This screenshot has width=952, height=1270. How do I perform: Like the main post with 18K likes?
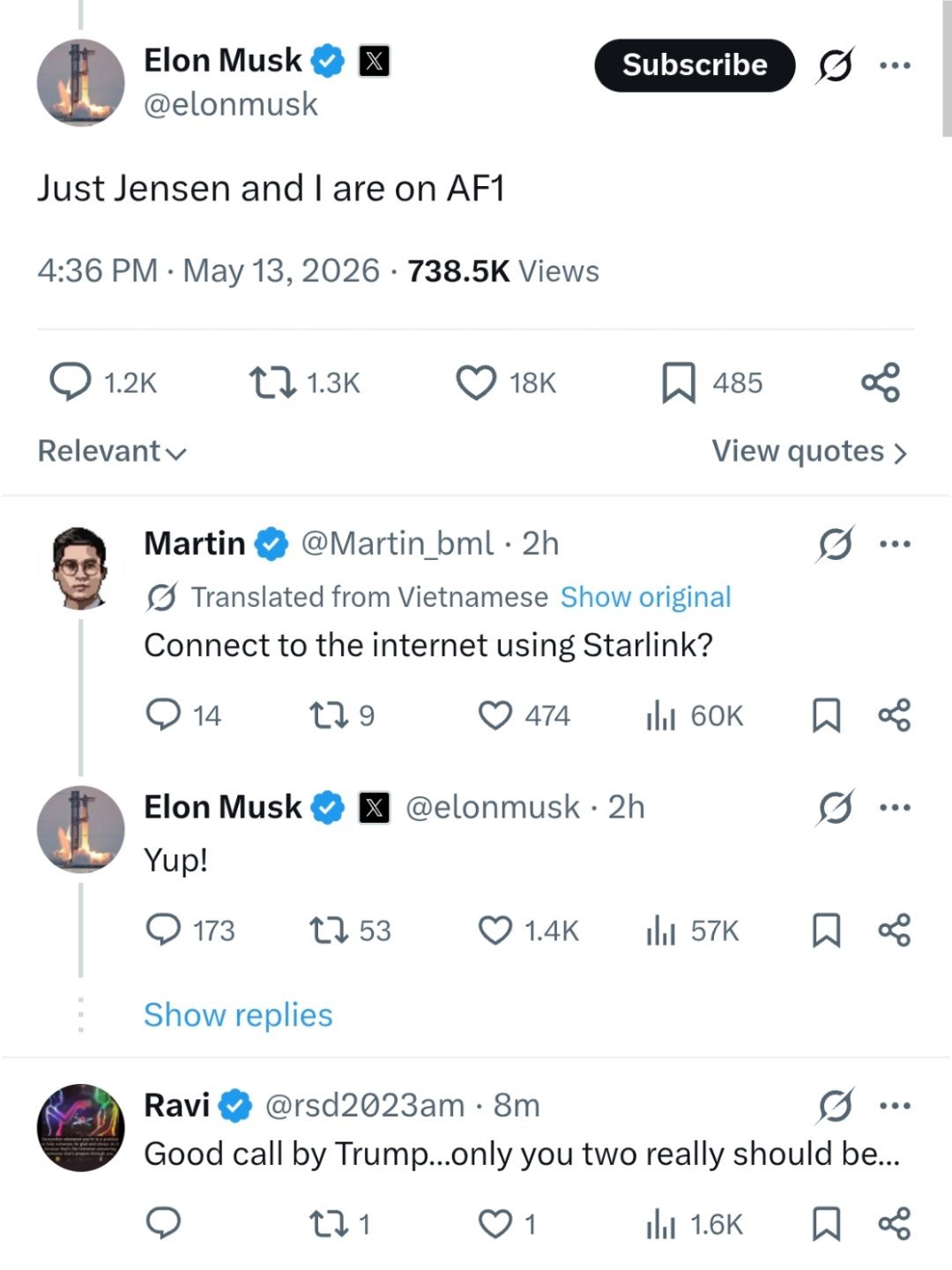[x=506, y=383]
